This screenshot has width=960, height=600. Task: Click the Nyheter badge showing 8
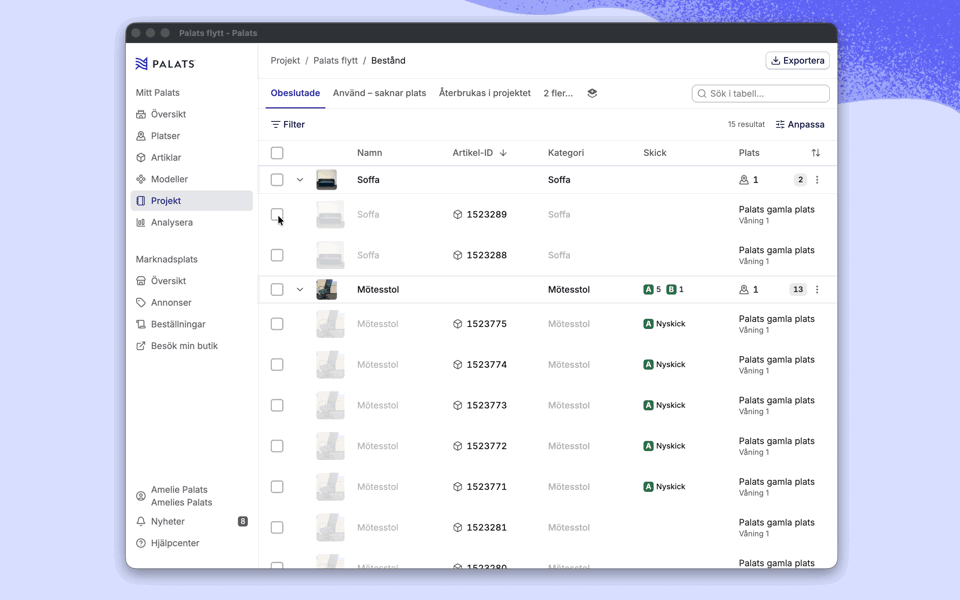point(242,522)
